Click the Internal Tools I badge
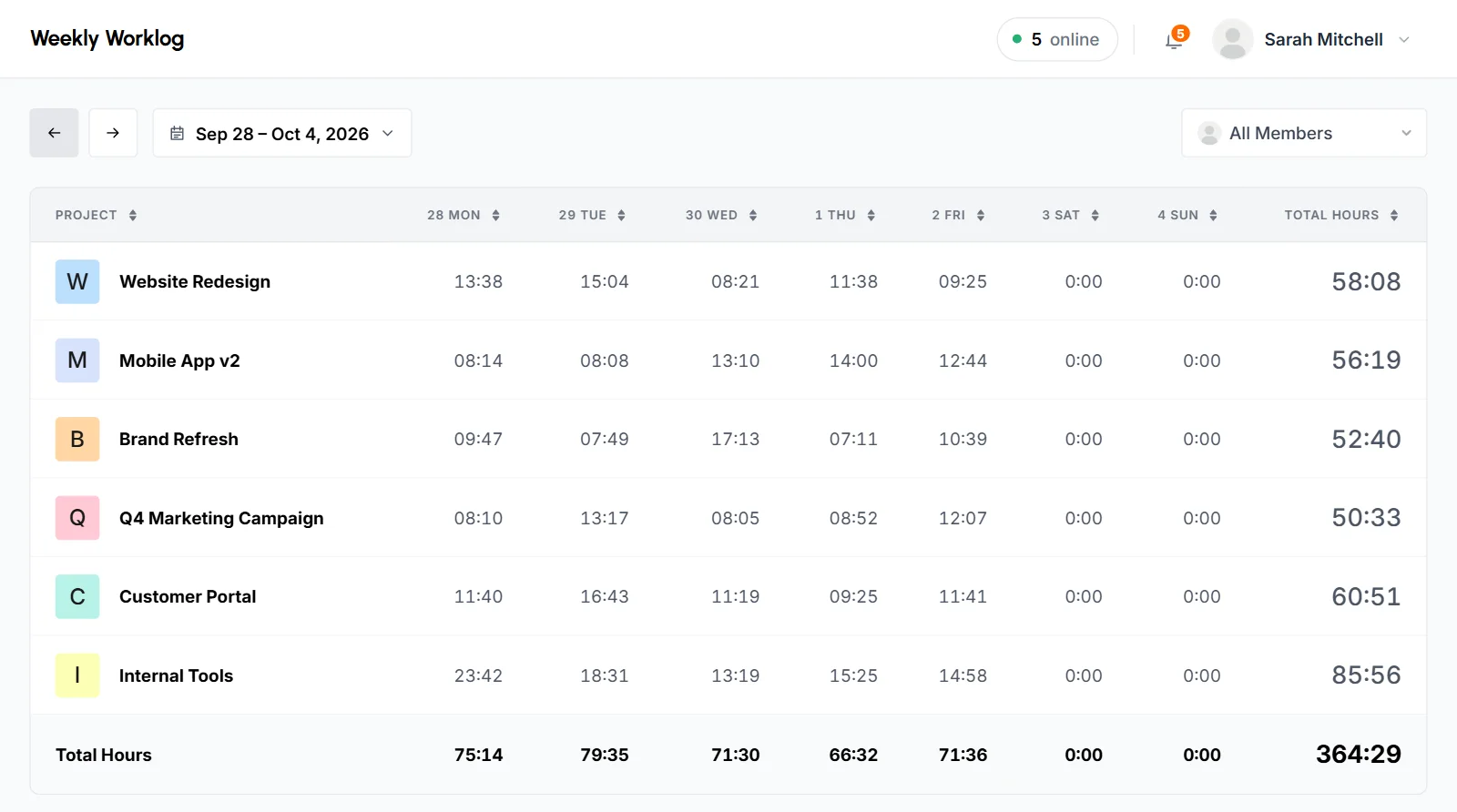The height and width of the screenshot is (812, 1457). click(77, 675)
